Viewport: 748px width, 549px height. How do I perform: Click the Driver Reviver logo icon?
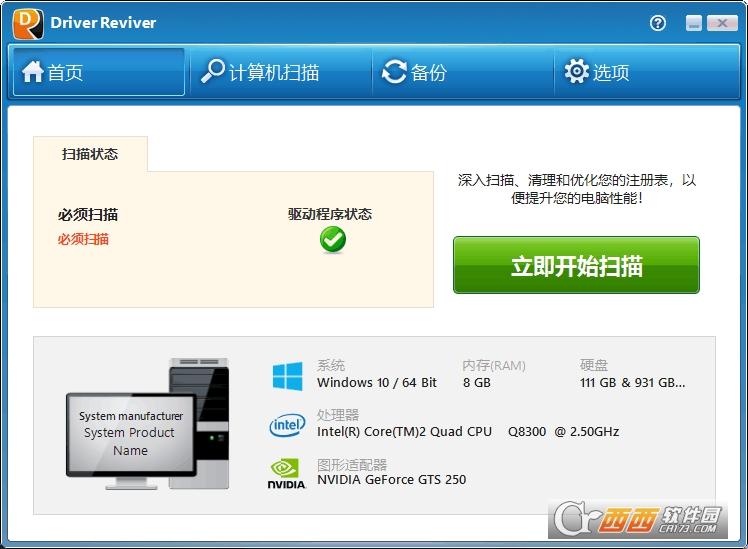[28, 24]
